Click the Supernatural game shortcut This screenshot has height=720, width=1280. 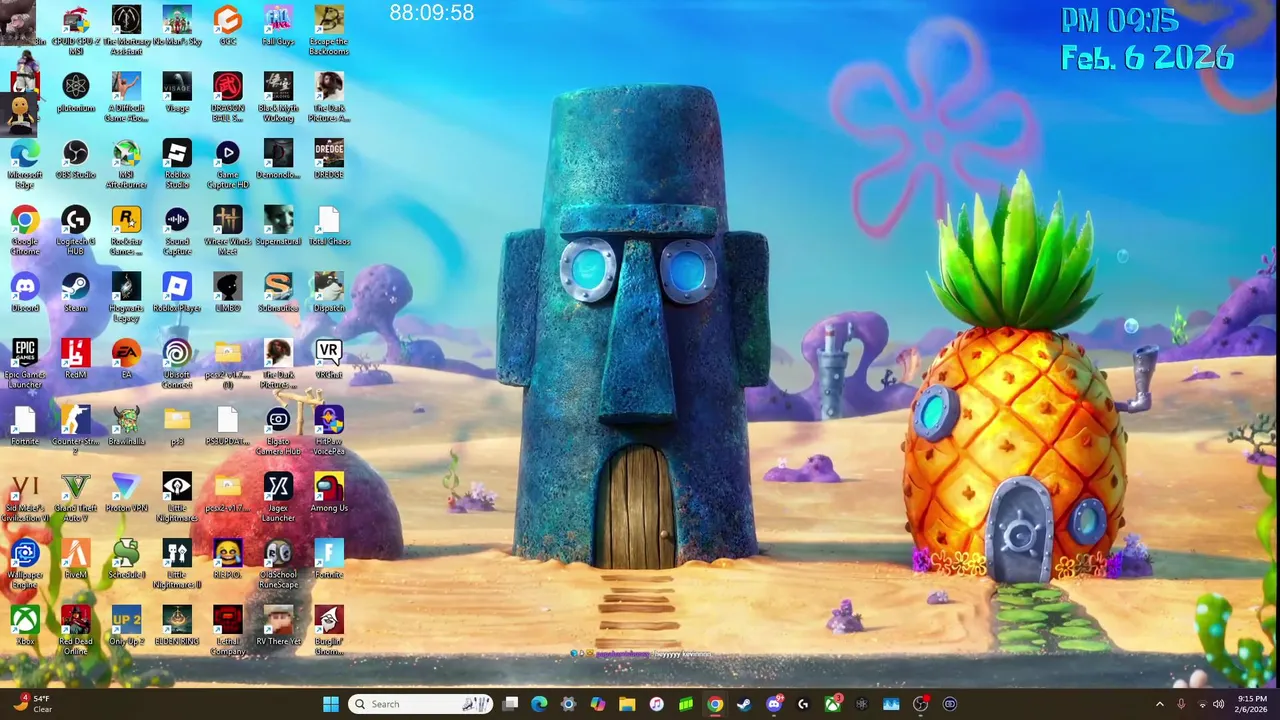[278, 227]
